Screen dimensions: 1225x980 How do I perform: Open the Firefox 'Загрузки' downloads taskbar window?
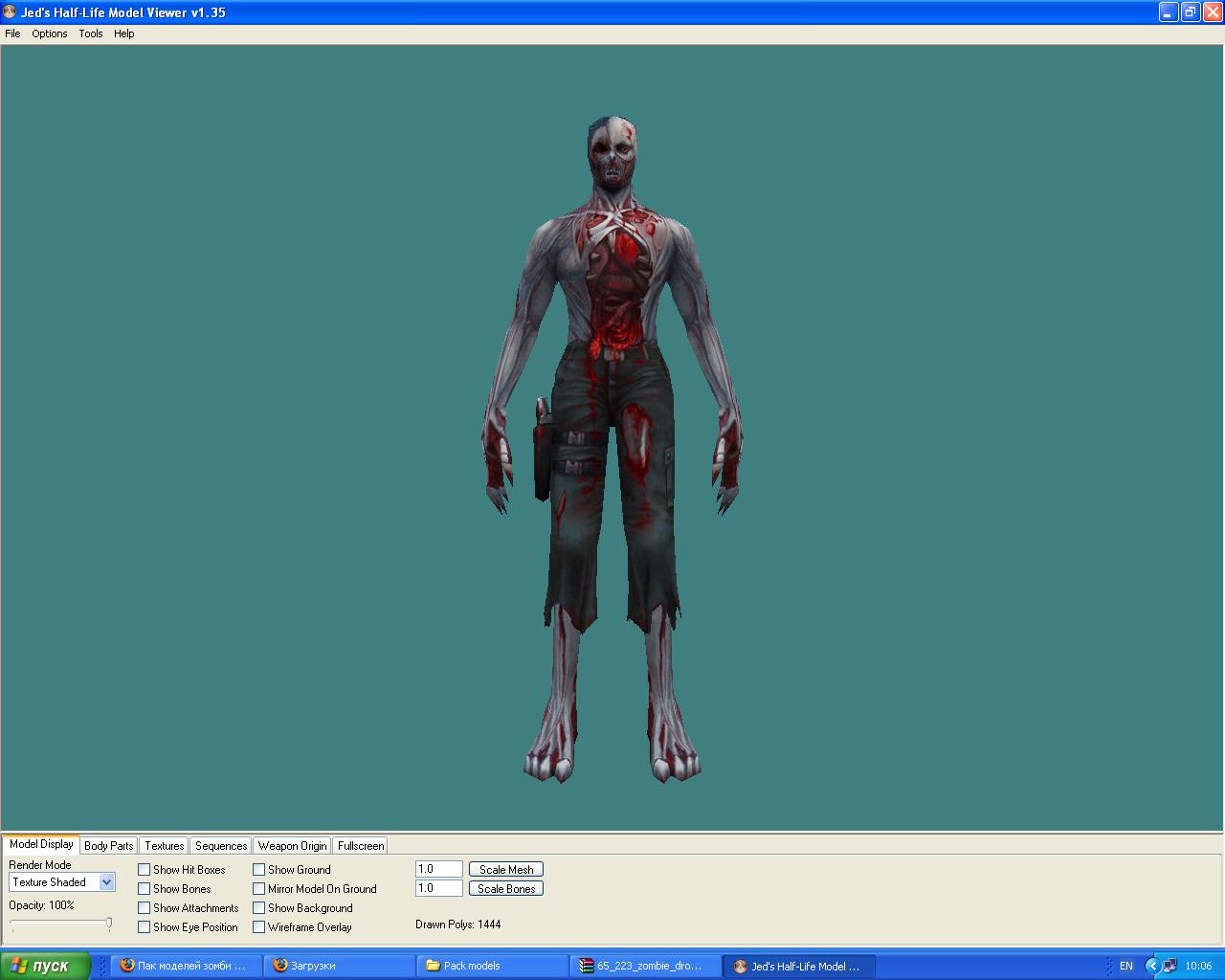(340, 966)
